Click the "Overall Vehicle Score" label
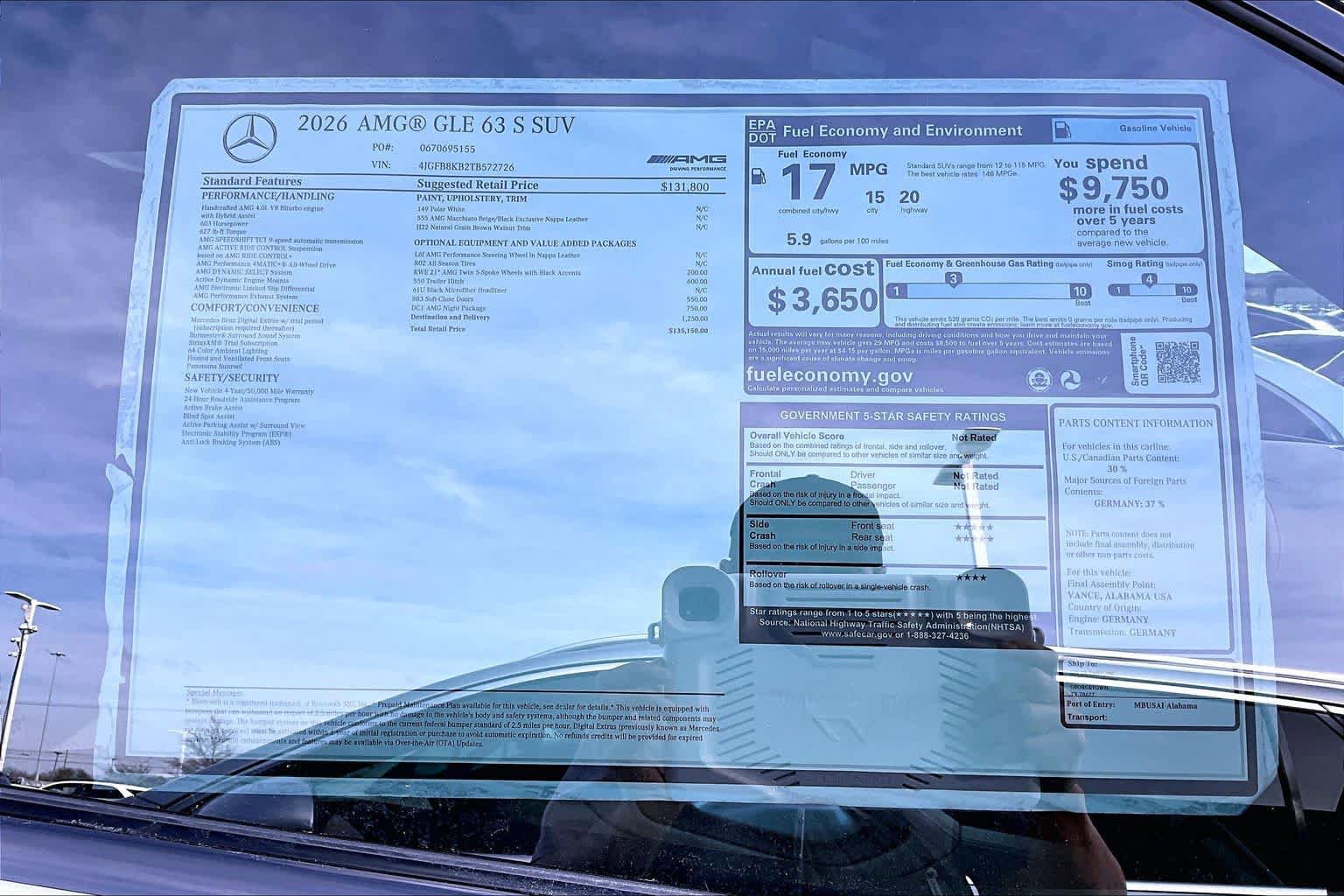Viewport: 1344px width, 896px height. point(797,436)
